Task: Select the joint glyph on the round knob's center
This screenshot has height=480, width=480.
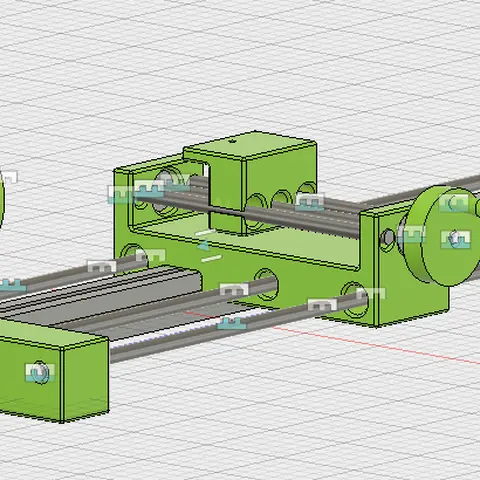Action: point(456,239)
